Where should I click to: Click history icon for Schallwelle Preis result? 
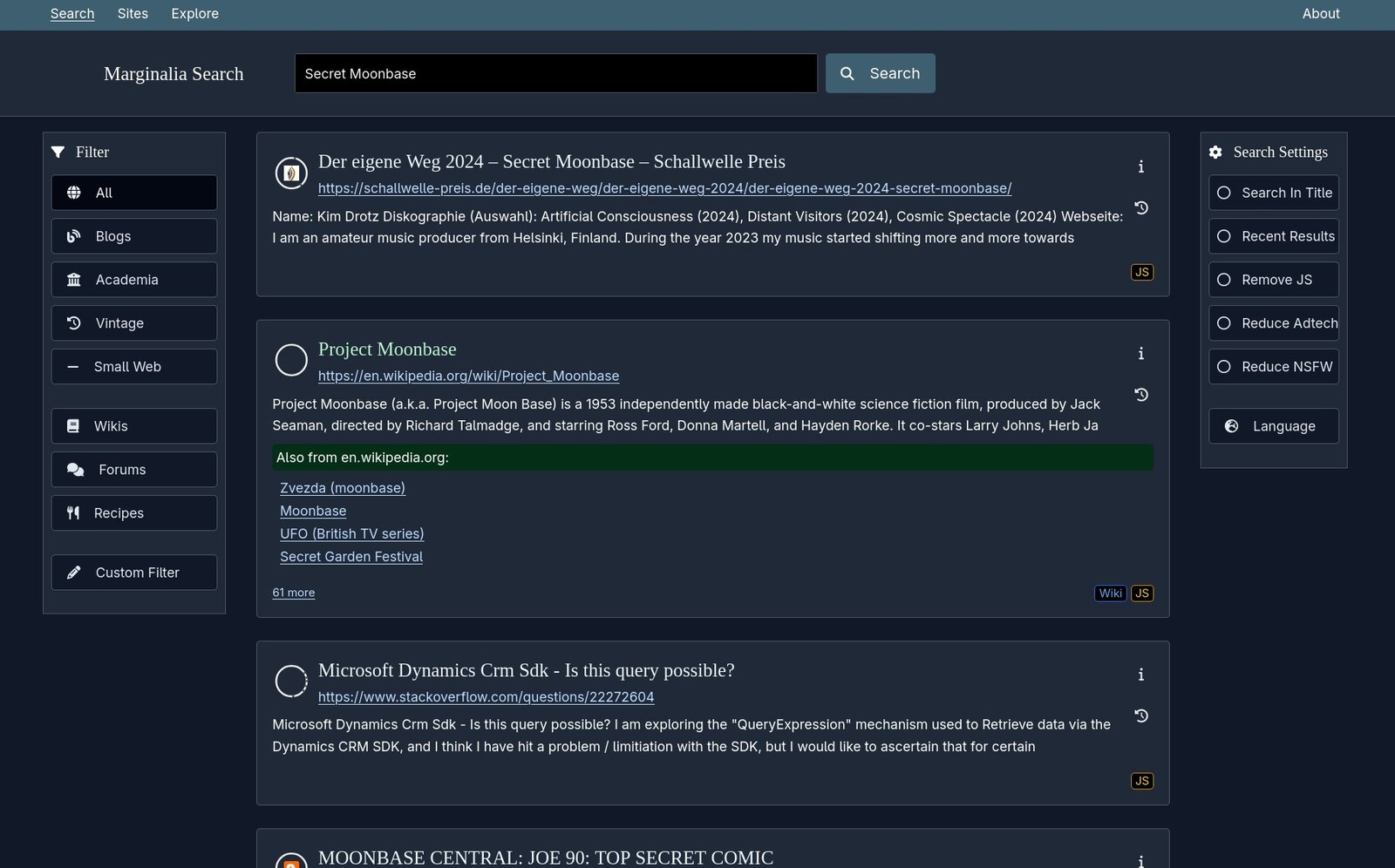tap(1140, 208)
